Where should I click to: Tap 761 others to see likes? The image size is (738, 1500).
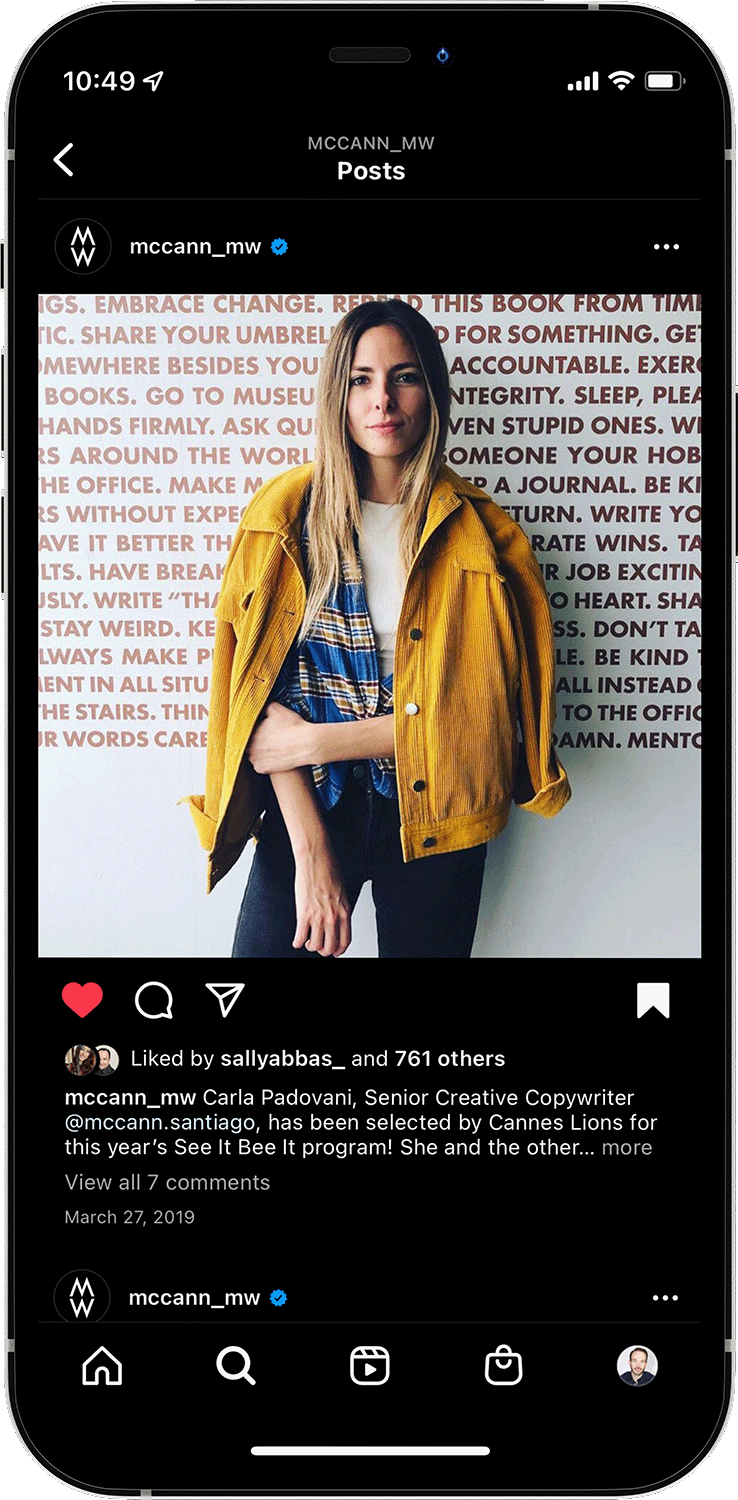coord(450,1059)
